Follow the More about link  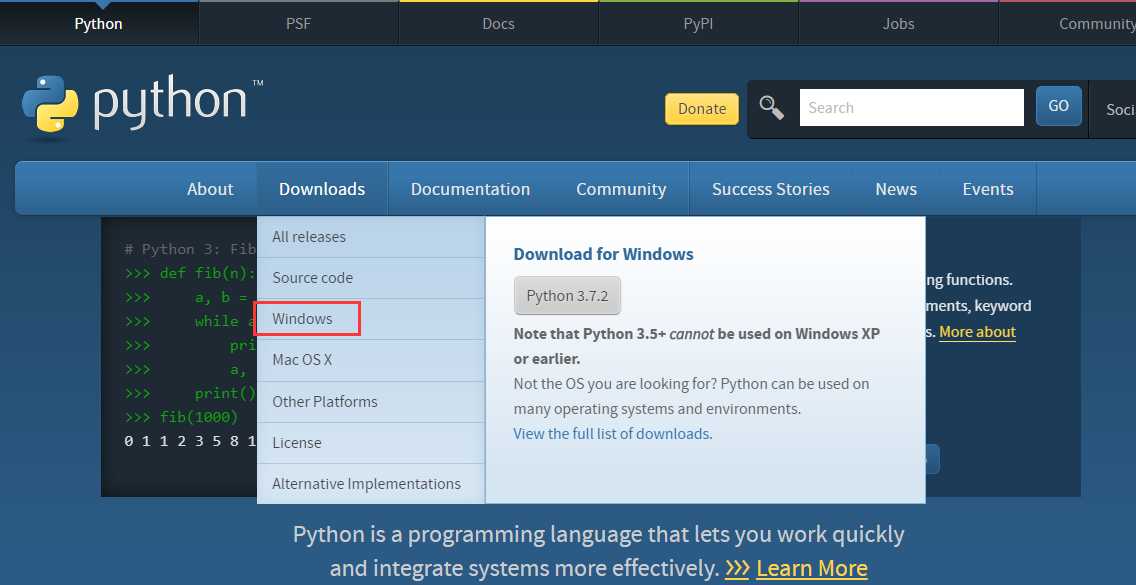pos(977,332)
